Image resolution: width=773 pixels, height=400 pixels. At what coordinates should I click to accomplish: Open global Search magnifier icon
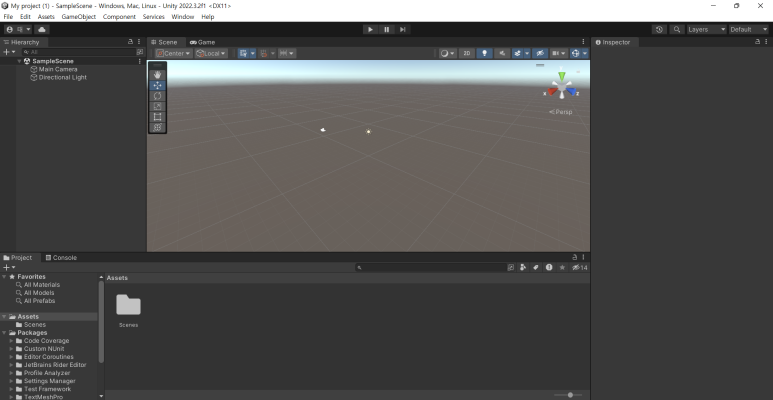(x=677, y=30)
